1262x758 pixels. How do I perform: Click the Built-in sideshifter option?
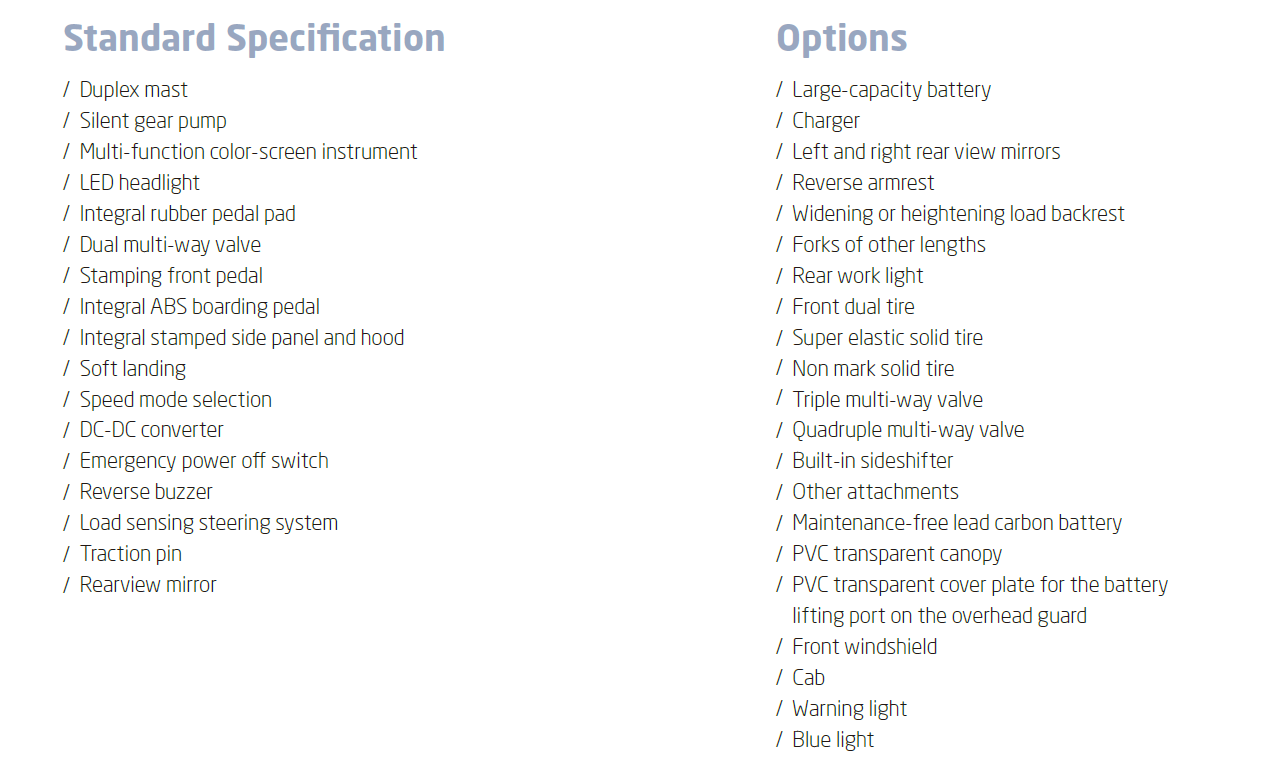point(872,461)
